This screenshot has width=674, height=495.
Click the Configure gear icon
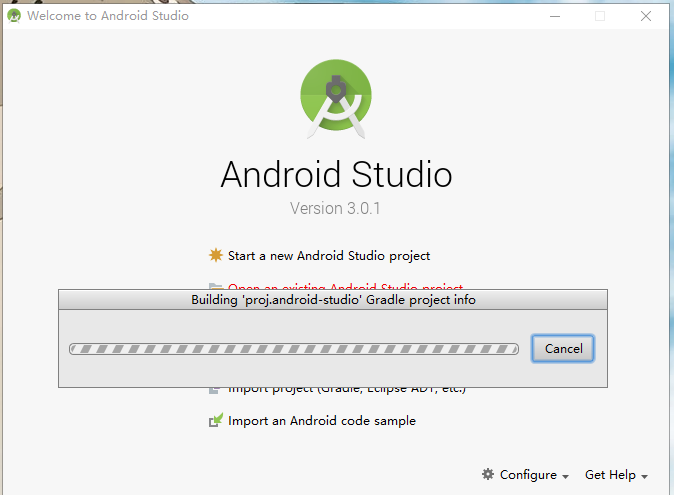click(488, 474)
